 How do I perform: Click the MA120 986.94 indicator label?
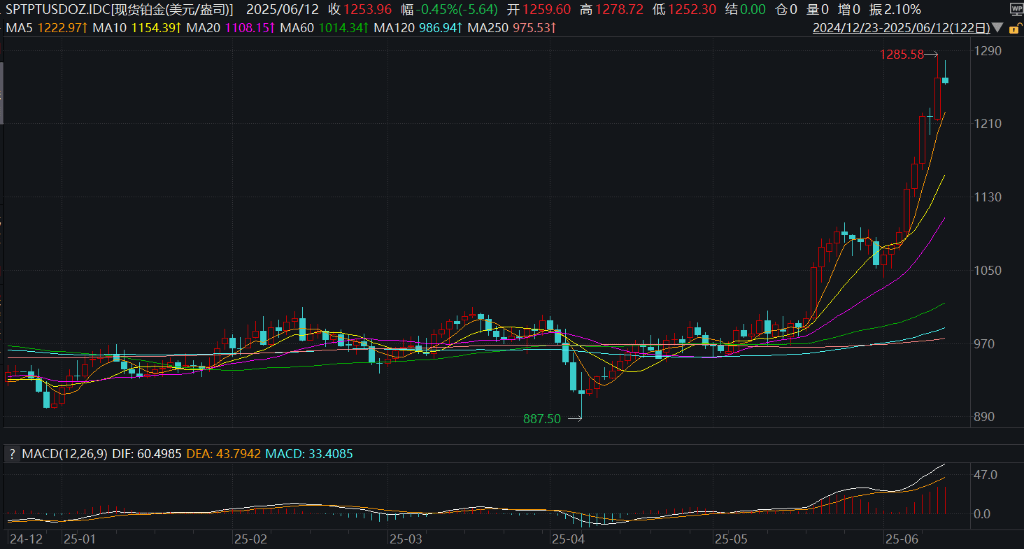419,28
